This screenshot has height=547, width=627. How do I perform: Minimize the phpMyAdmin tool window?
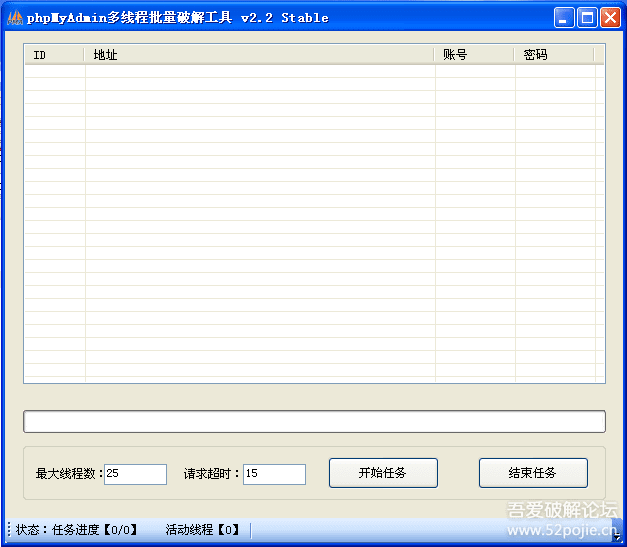click(564, 18)
